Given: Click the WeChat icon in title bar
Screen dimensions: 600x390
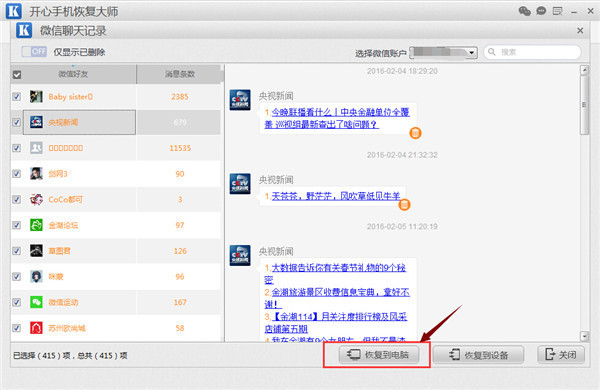Looking at the screenshot, I should point(525,11).
